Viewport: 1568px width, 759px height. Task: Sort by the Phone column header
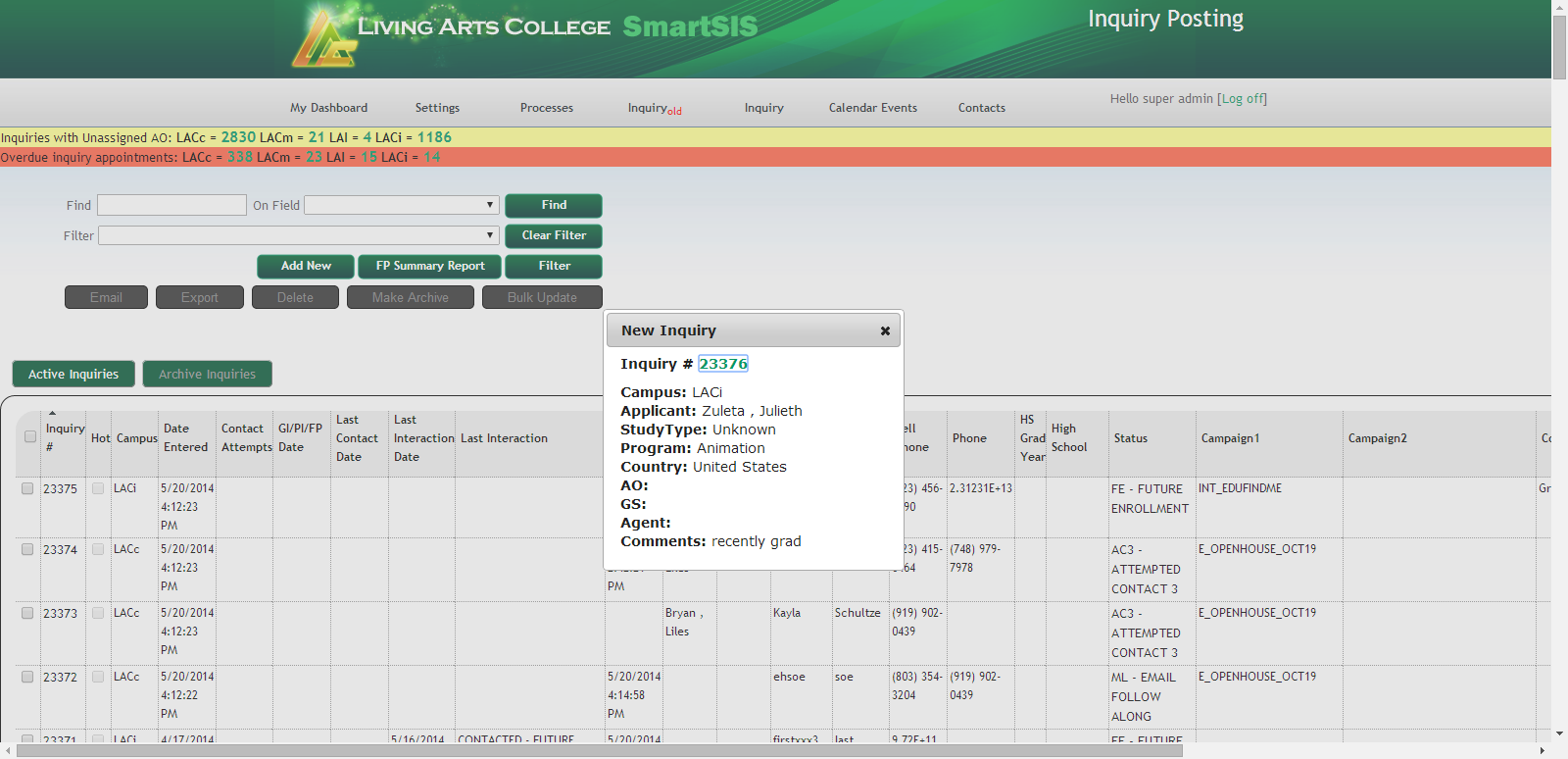pyautogui.click(x=969, y=438)
